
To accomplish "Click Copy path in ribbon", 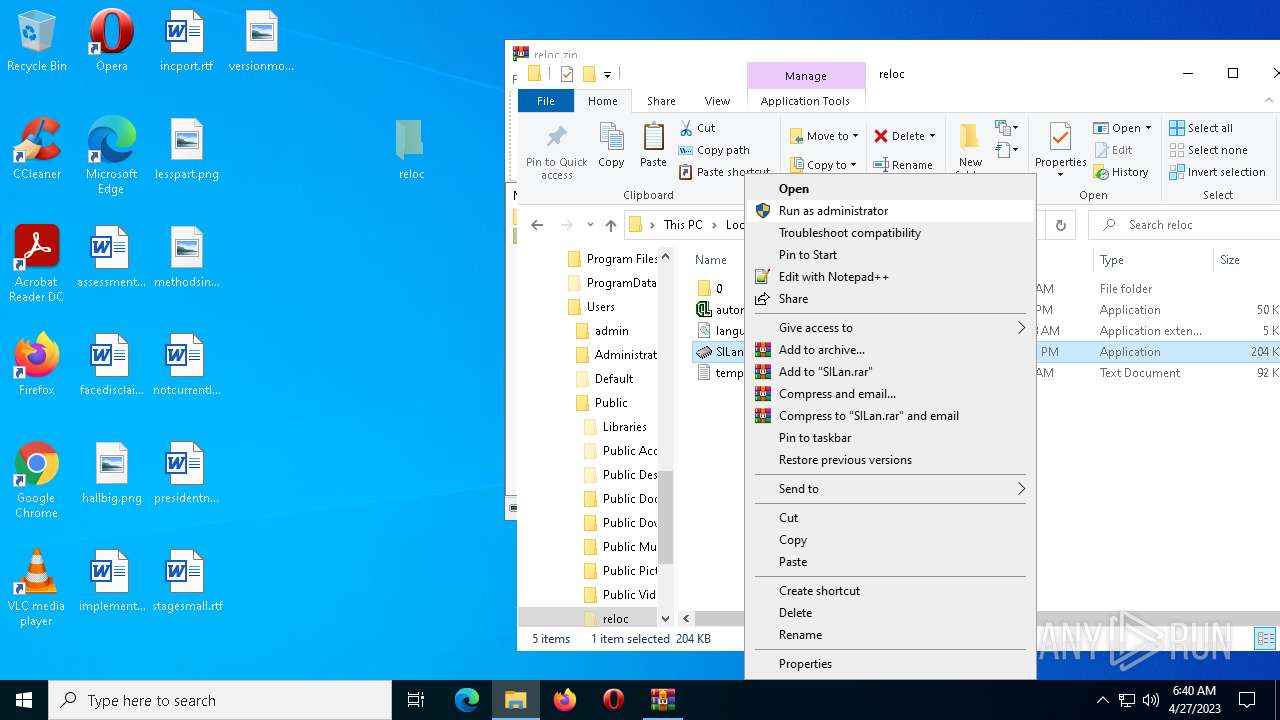I will pyautogui.click(x=714, y=150).
